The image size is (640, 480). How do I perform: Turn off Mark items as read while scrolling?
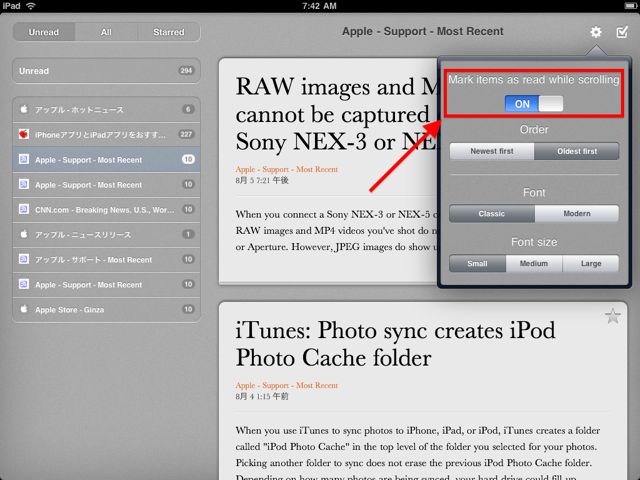[x=534, y=104]
